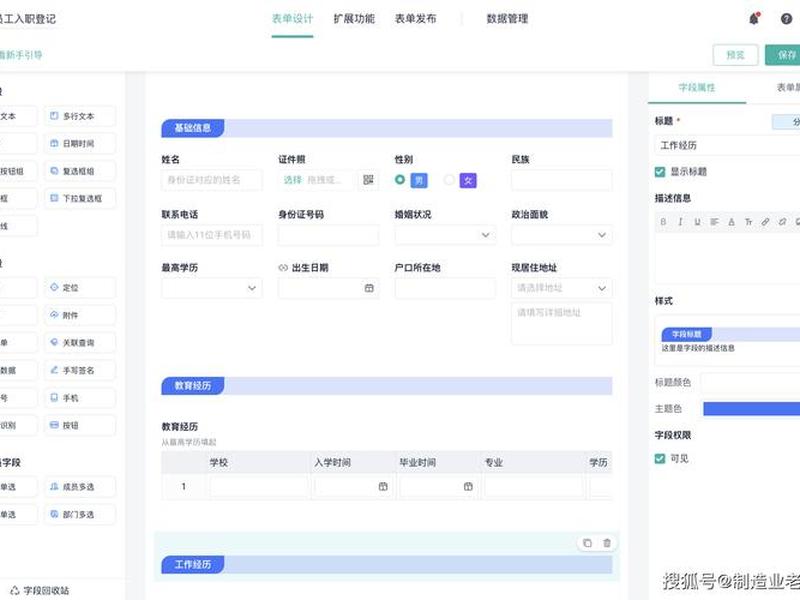Screen dimensions: 800x600
Task: Apply underline in description editor toolbar
Action: (697, 222)
